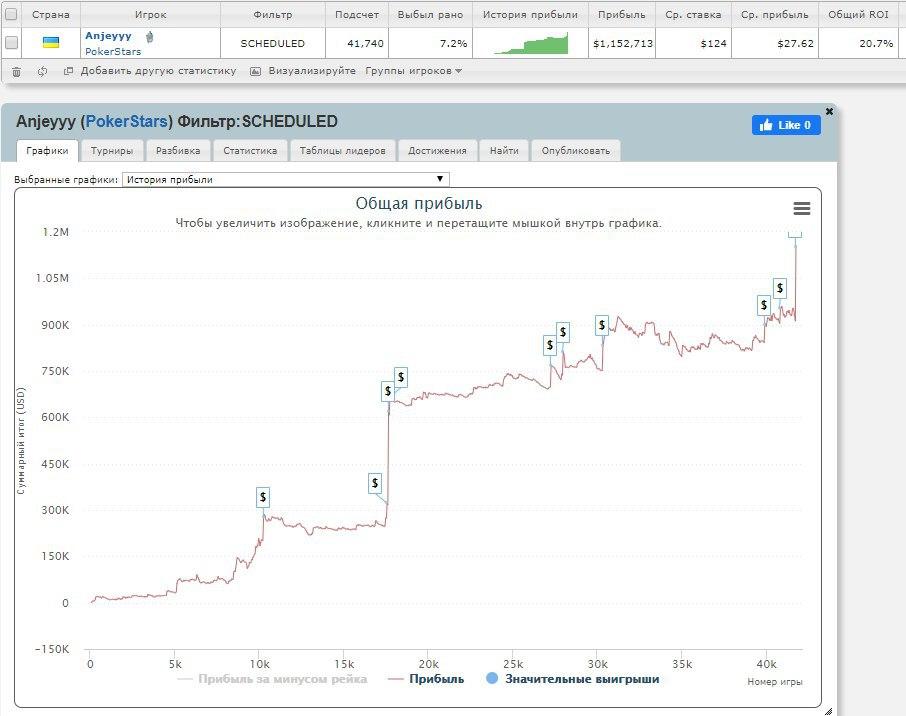Check the checkbox in the table header

pyautogui.click(x=13, y=14)
